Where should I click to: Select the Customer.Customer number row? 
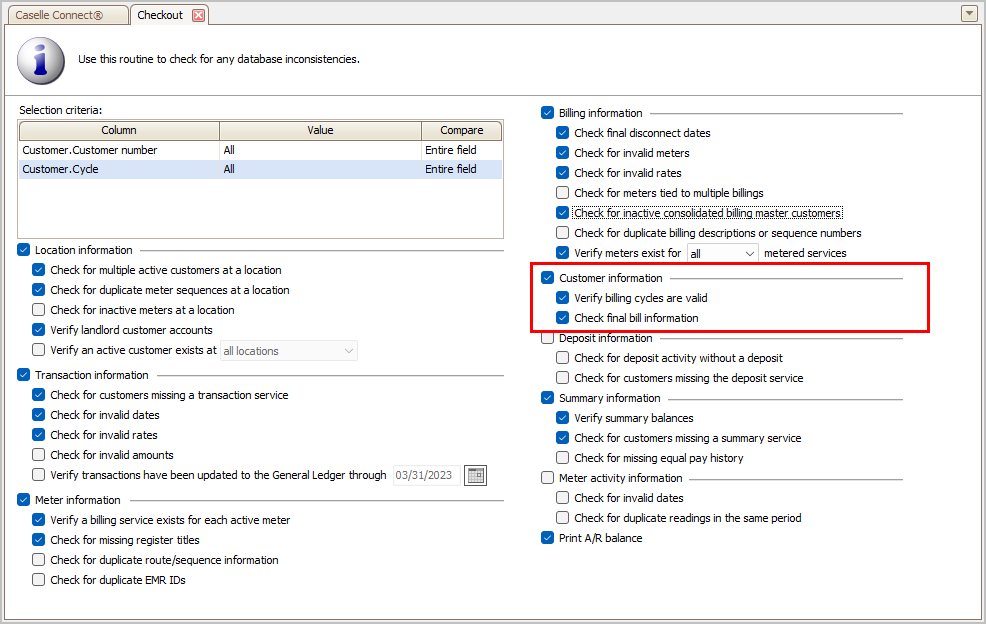[x=260, y=150]
